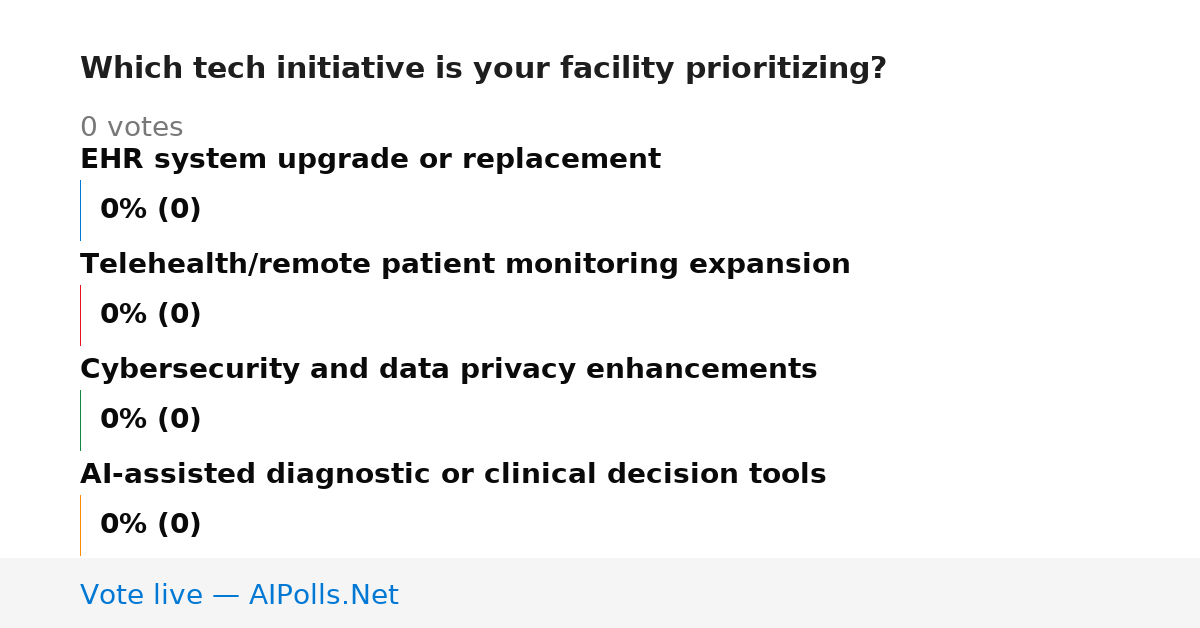Click the 0% (0) result for Cybersecurity

click(x=150, y=420)
